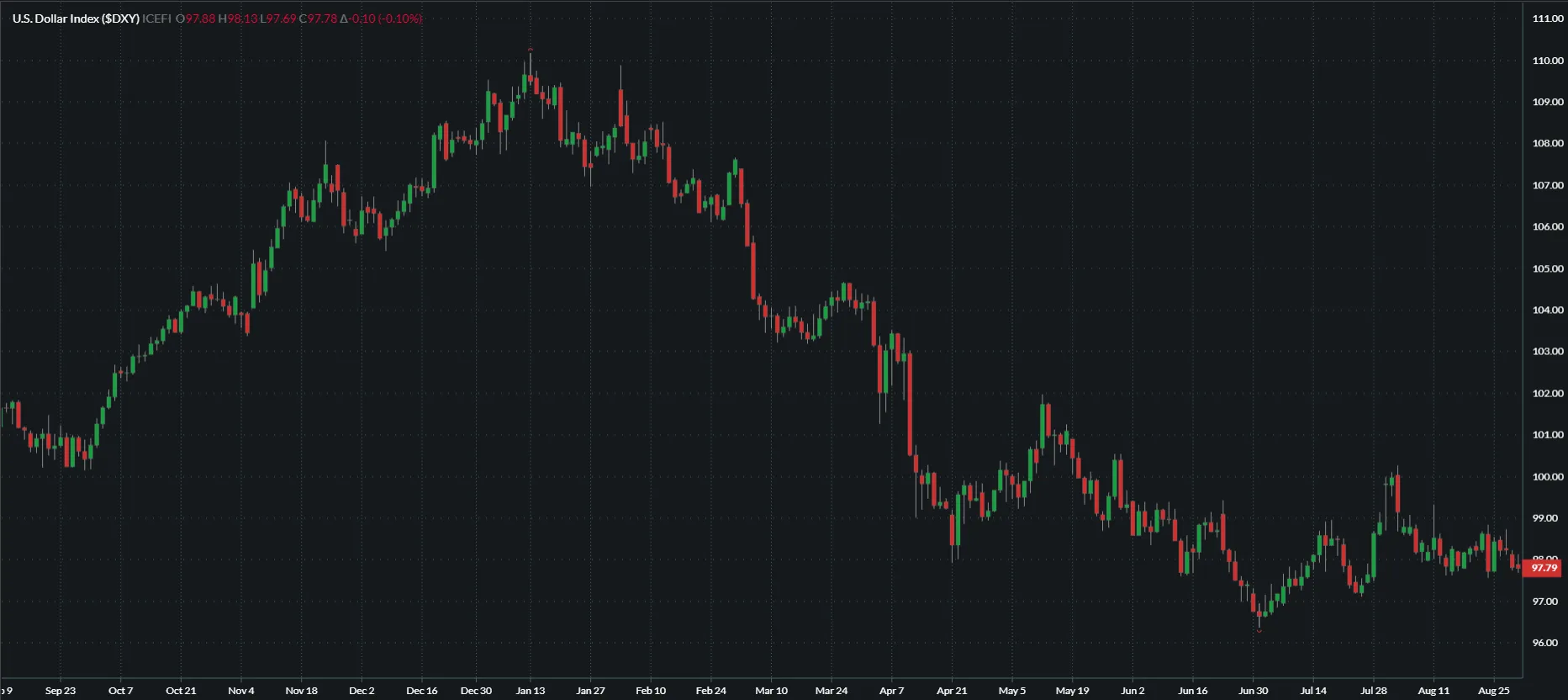The height and width of the screenshot is (700, 1568).
Task: Select the High value H98.13
Action: tap(238, 19)
